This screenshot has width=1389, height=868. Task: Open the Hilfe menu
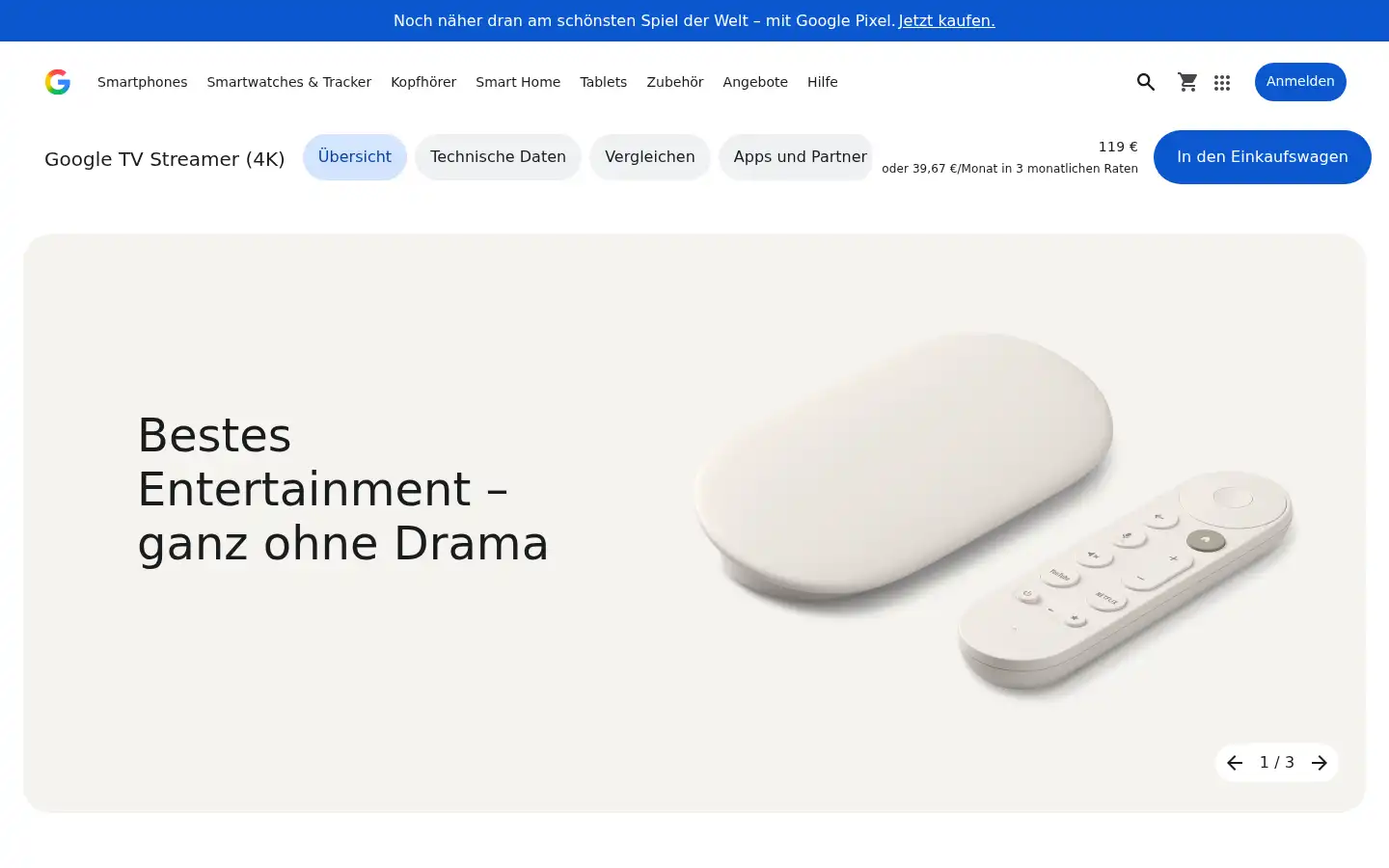click(x=823, y=82)
